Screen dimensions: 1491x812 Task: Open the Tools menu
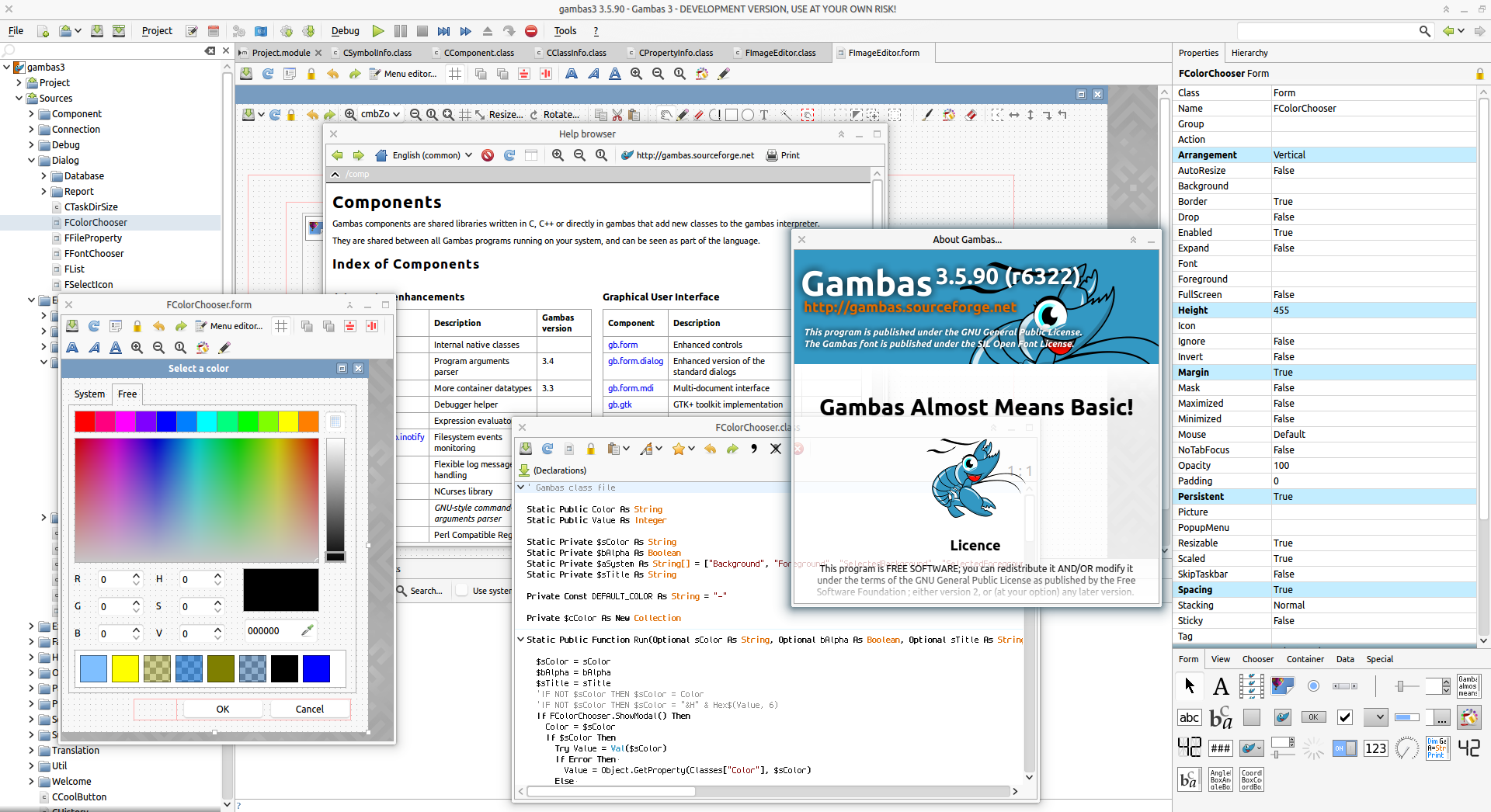(565, 31)
